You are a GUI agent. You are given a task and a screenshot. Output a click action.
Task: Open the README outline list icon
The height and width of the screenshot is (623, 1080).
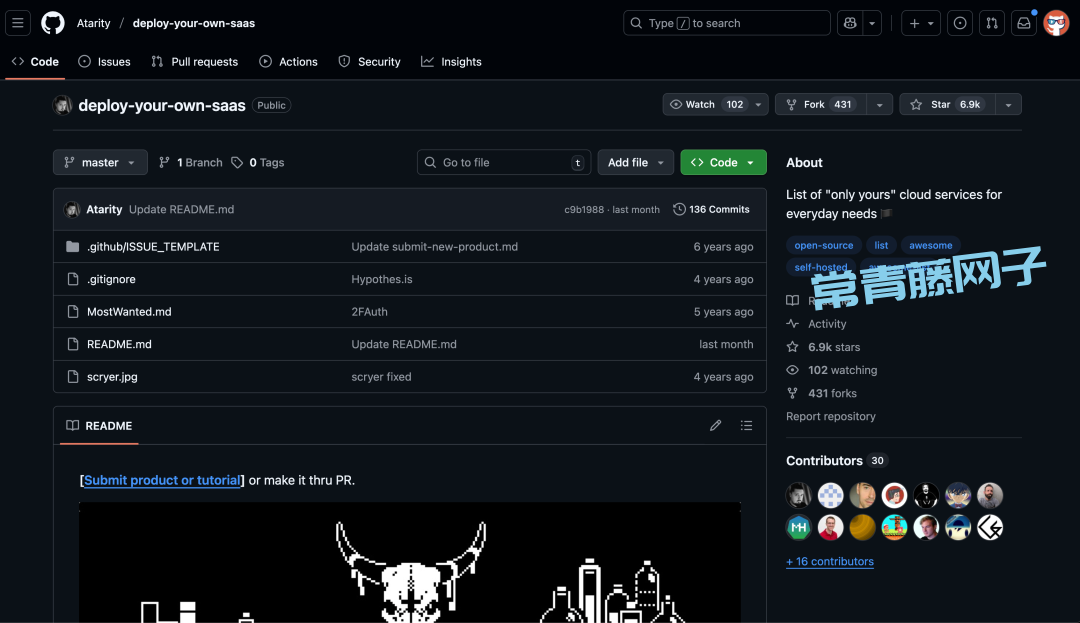pos(746,426)
